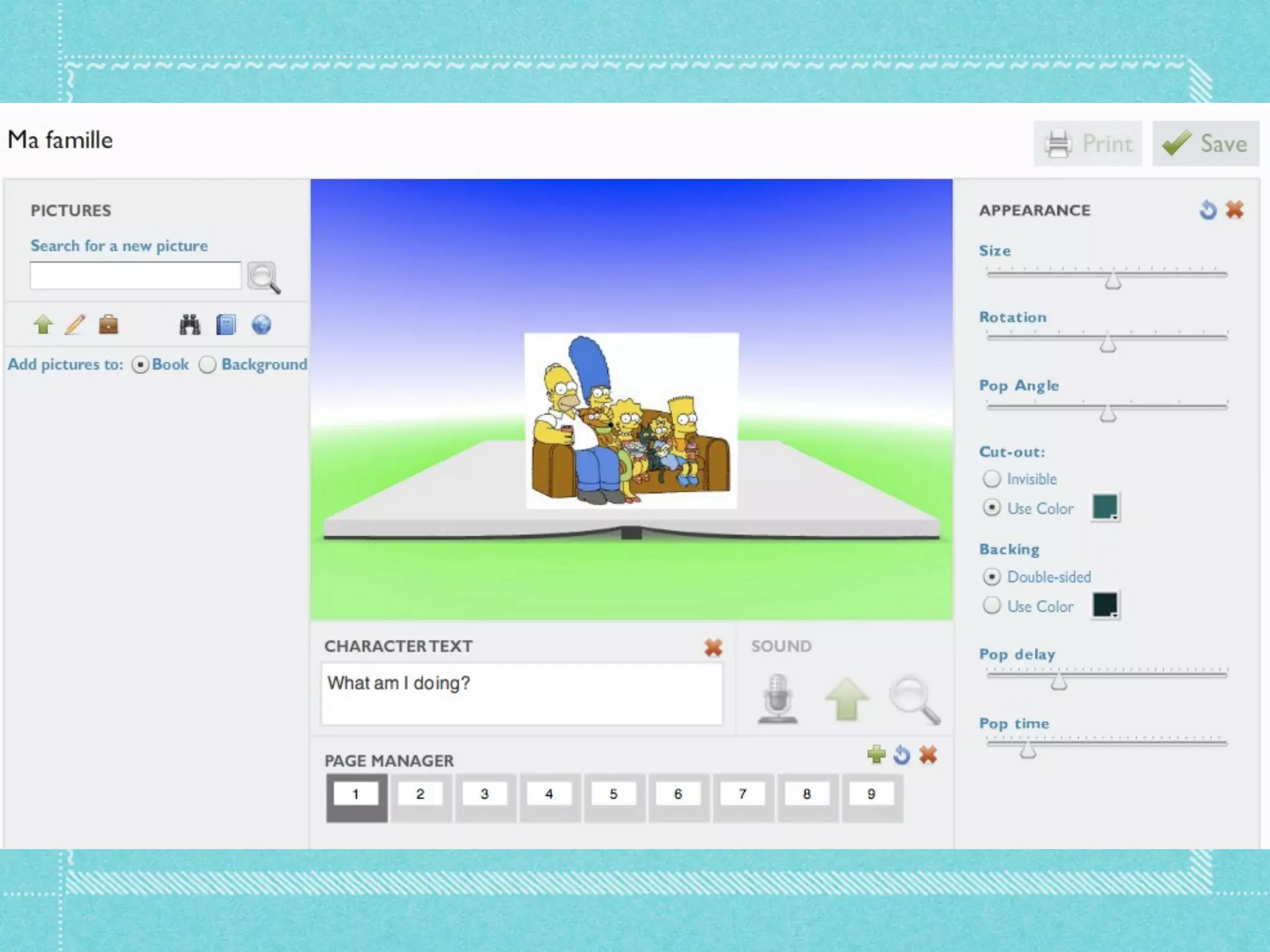Switch to page 3 in Page Manager
The image size is (1270, 952).
pyautogui.click(x=485, y=795)
